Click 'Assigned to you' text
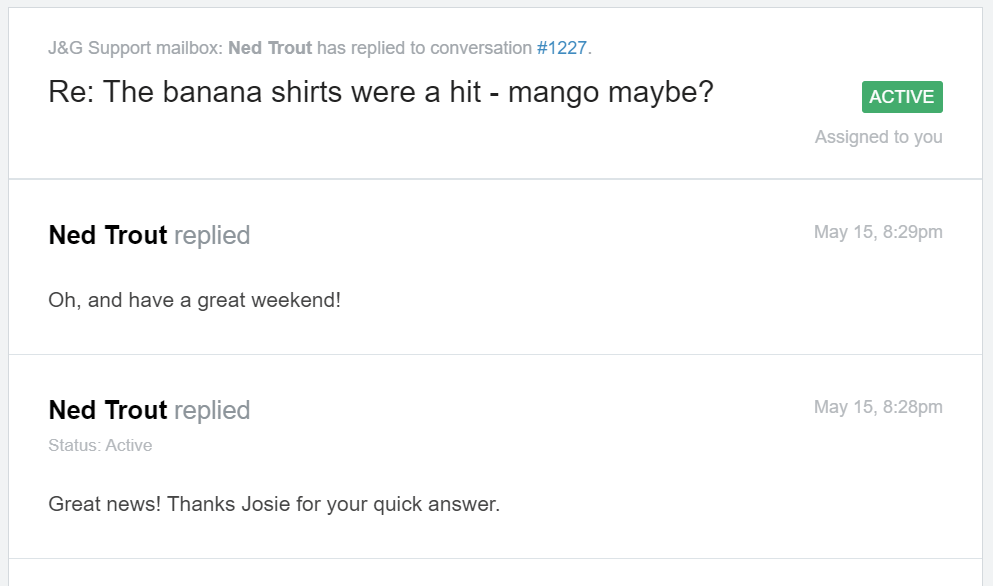This screenshot has width=993, height=586. pos(878,137)
